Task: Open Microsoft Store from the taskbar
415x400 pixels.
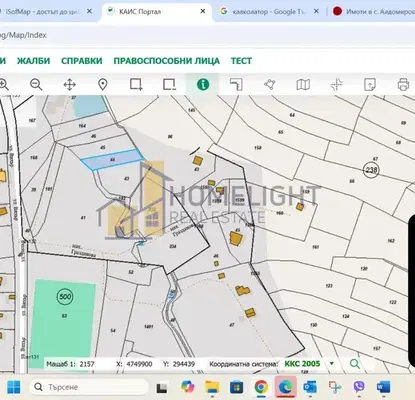Action: coord(236,387)
